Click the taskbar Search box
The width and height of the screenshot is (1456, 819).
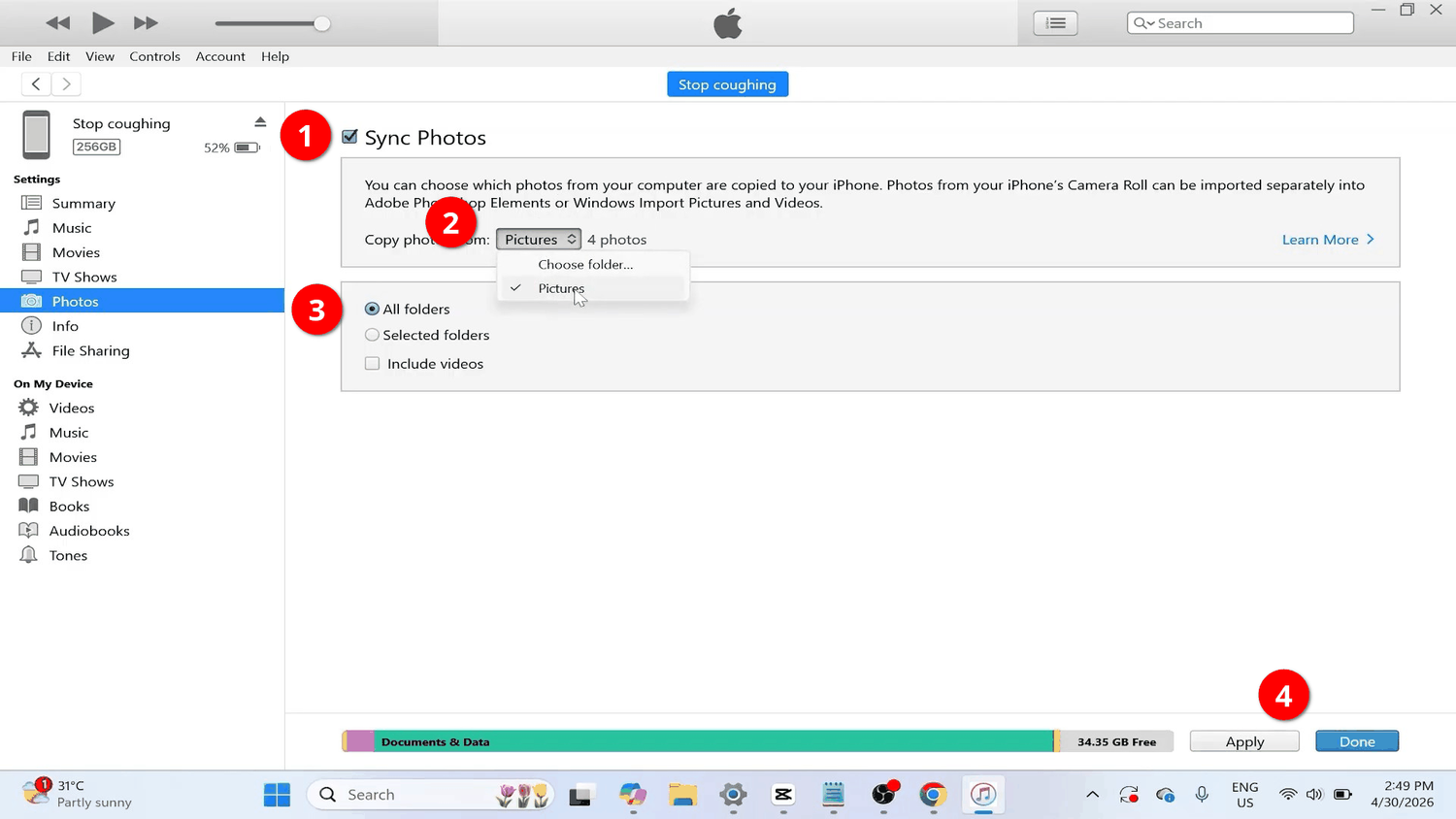click(x=431, y=795)
